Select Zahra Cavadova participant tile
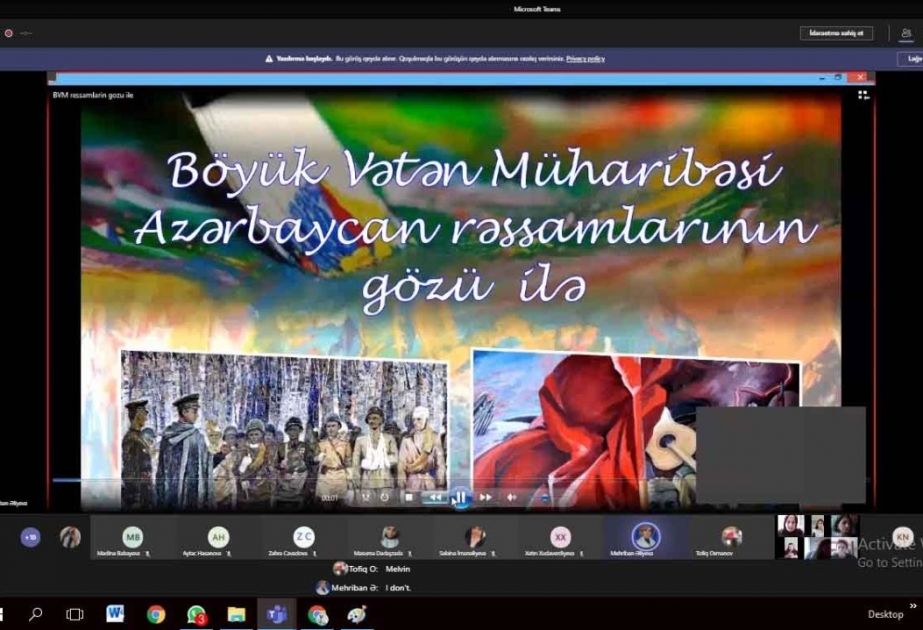923x630 pixels. [x=304, y=538]
